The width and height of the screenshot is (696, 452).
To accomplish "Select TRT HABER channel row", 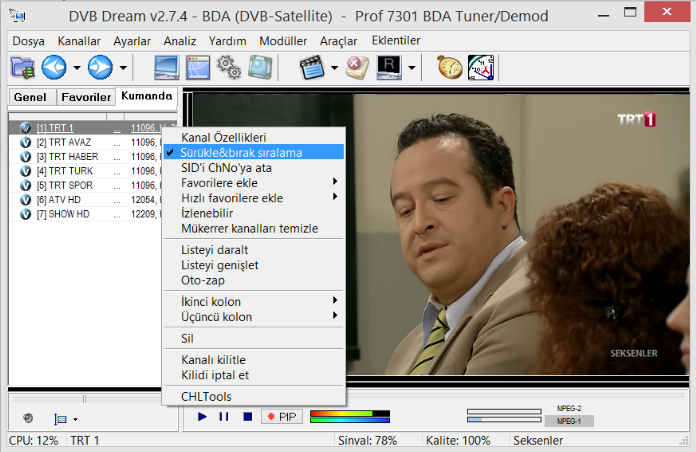I will pyautogui.click(x=85, y=156).
